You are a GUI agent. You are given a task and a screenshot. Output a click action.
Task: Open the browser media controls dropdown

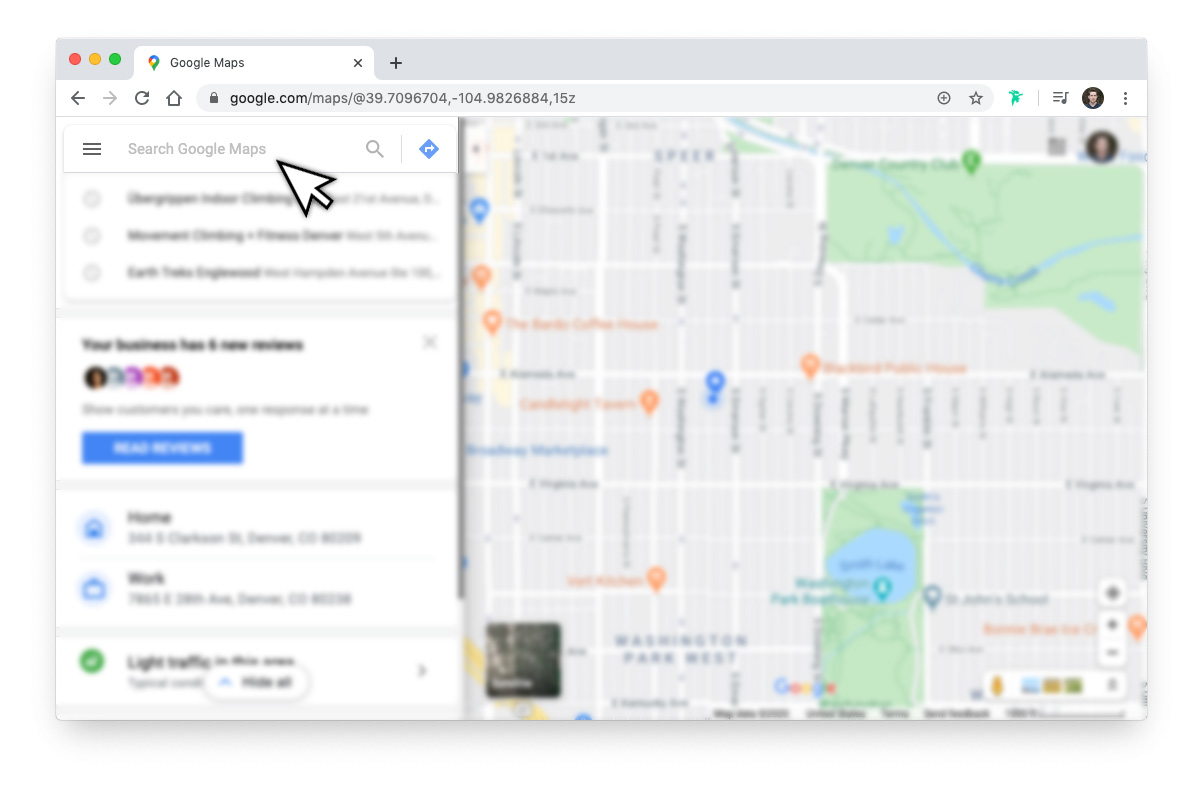[1060, 98]
